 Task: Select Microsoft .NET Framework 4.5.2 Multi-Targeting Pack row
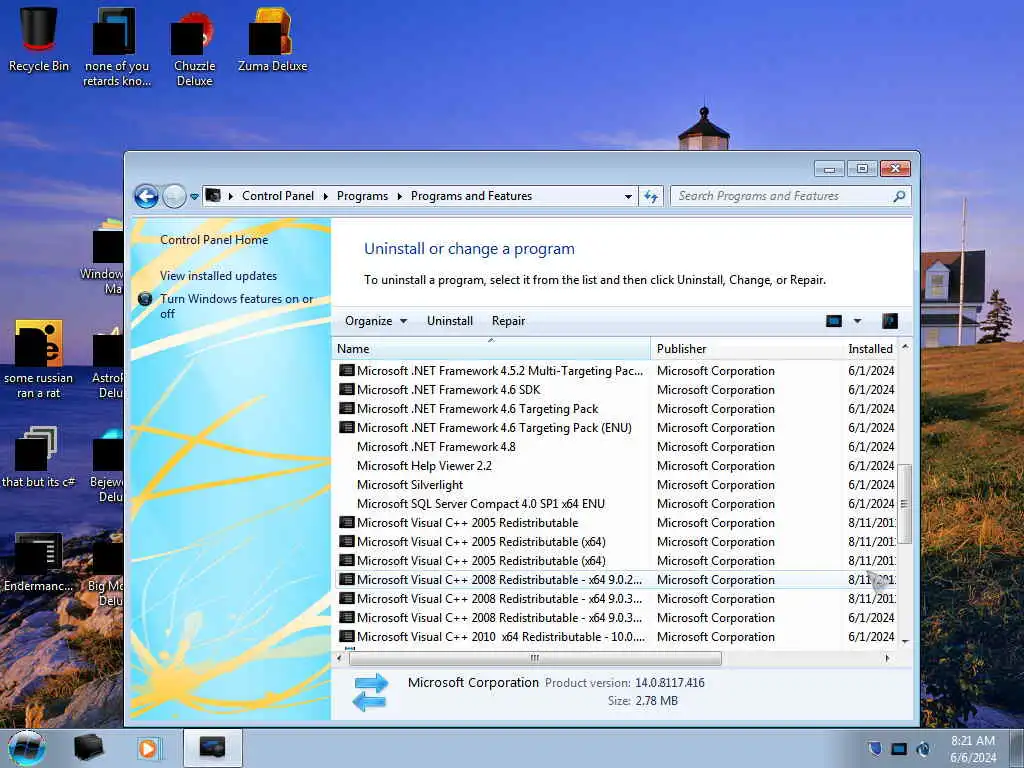tap(615, 370)
